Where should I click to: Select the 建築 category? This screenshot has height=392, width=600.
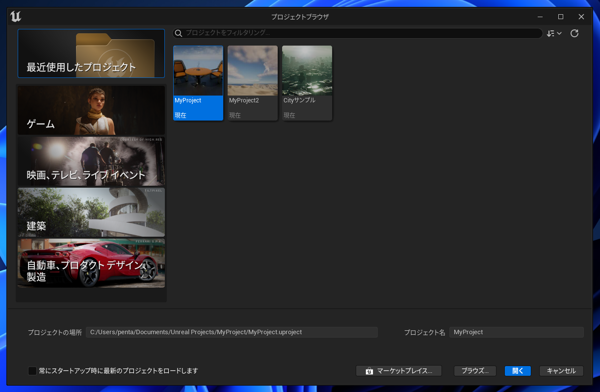click(91, 212)
